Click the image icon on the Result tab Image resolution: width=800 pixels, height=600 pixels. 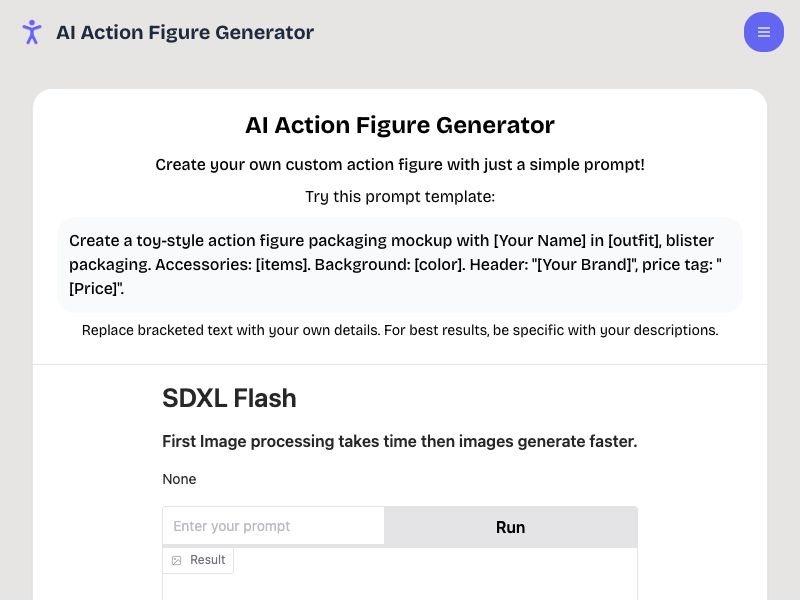[176, 560]
